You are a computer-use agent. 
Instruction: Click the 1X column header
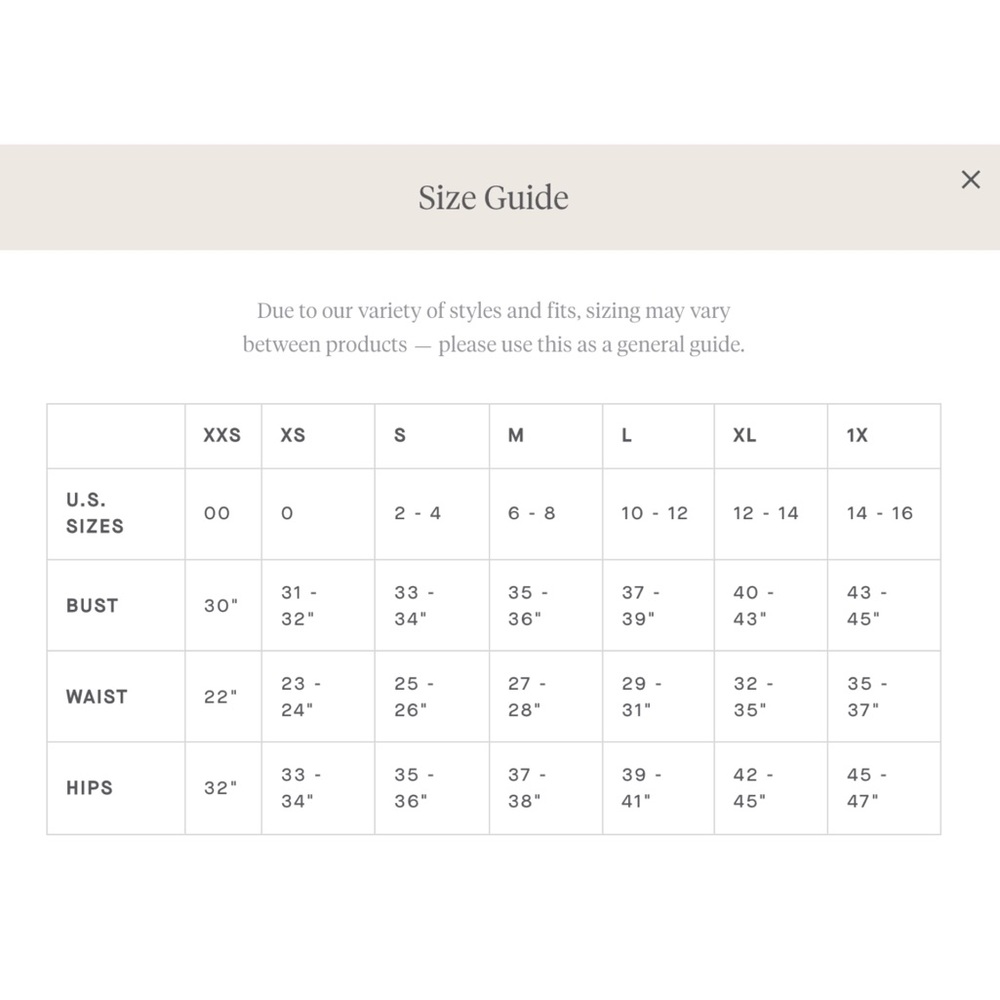tap(857, 436)
